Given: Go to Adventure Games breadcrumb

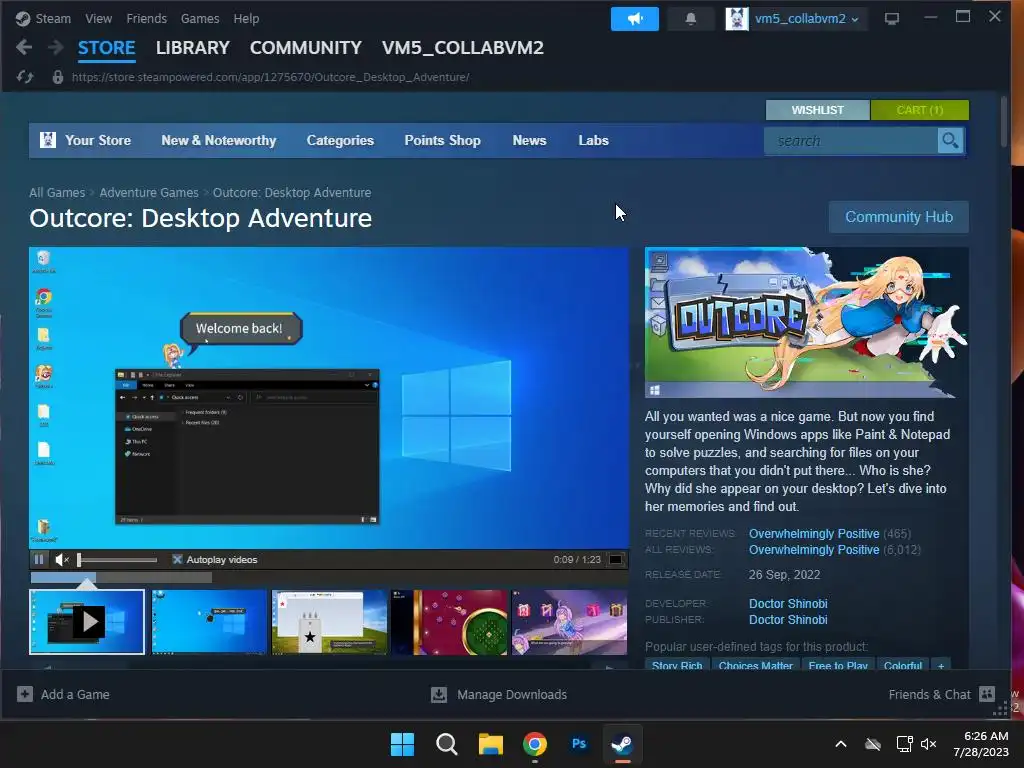Looking at the screenshot, I should tap(149, 193).
